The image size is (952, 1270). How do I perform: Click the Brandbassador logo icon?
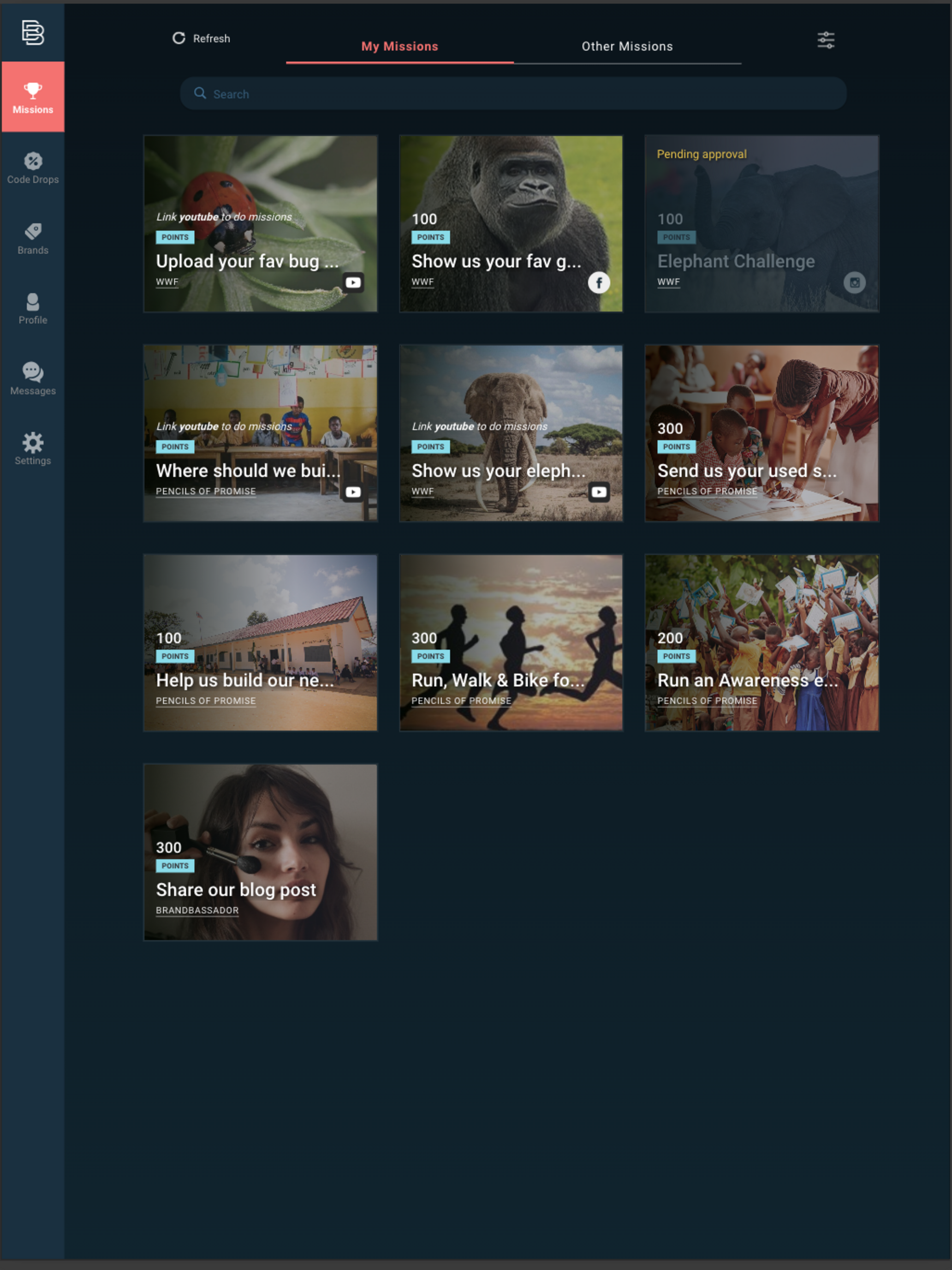coord(33,32)
